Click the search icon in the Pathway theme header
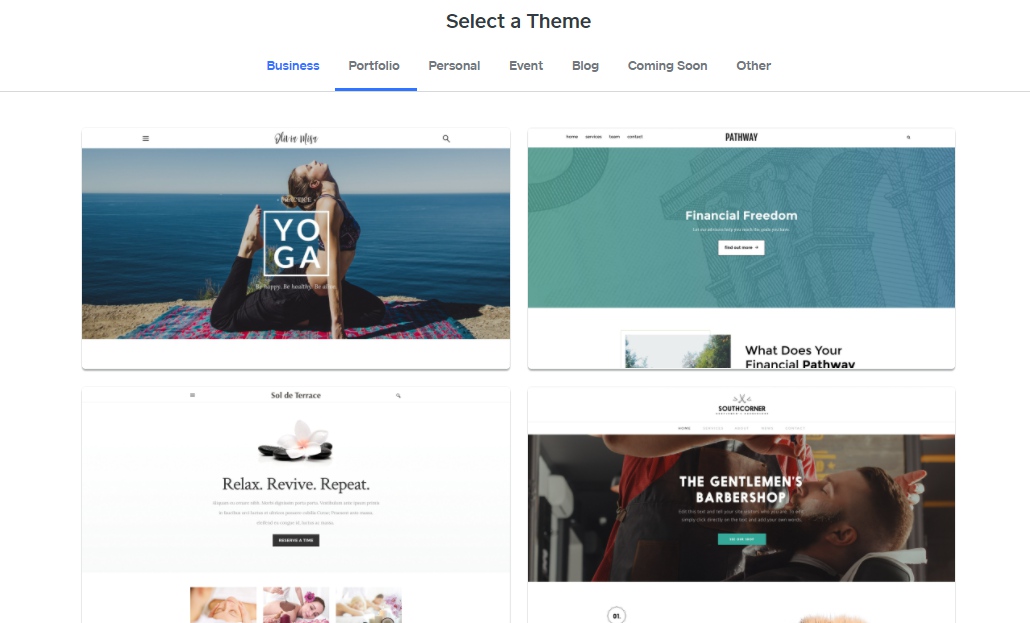The image size is (1030, 623). coord(908,137)
